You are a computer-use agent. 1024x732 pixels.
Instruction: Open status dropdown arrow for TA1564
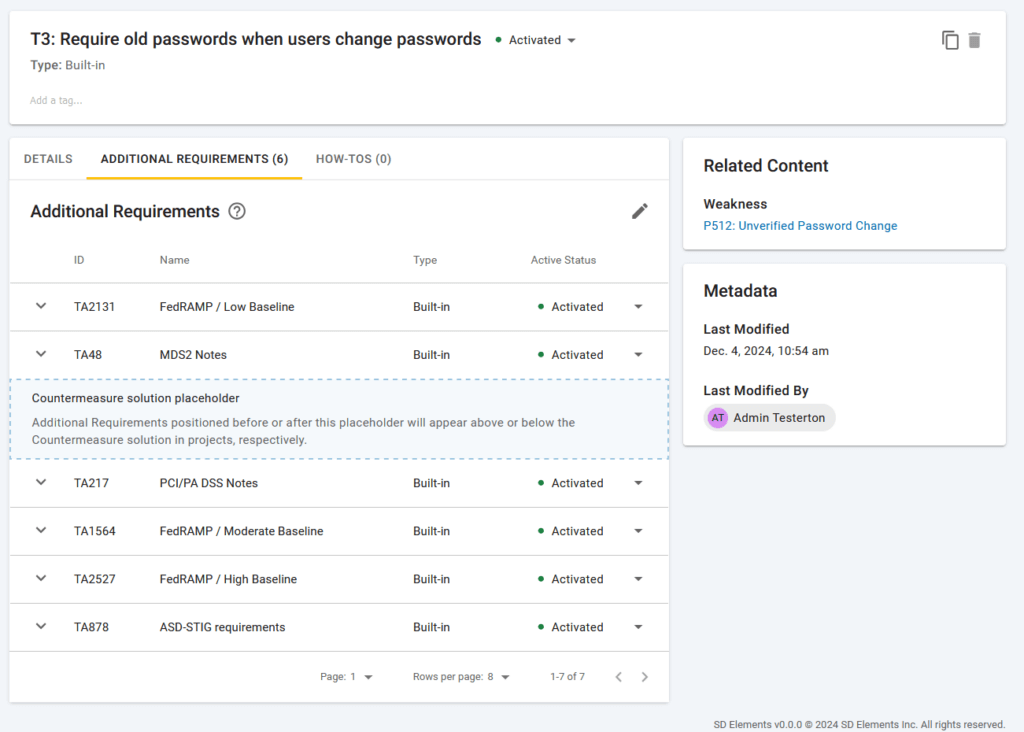tap(639, 531)
